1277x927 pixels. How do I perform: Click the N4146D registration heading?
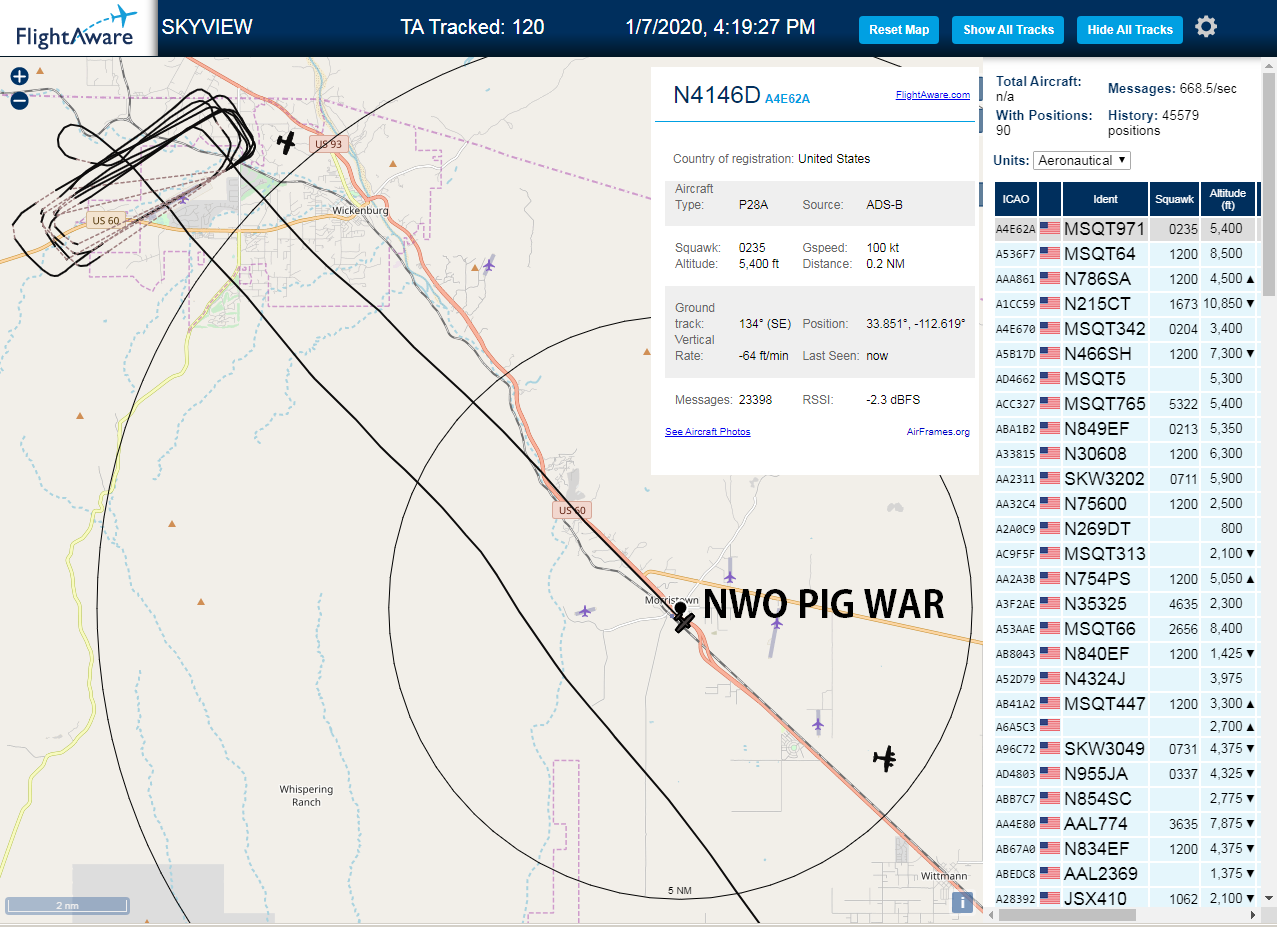pyautogui.click(x=717, y=95)
